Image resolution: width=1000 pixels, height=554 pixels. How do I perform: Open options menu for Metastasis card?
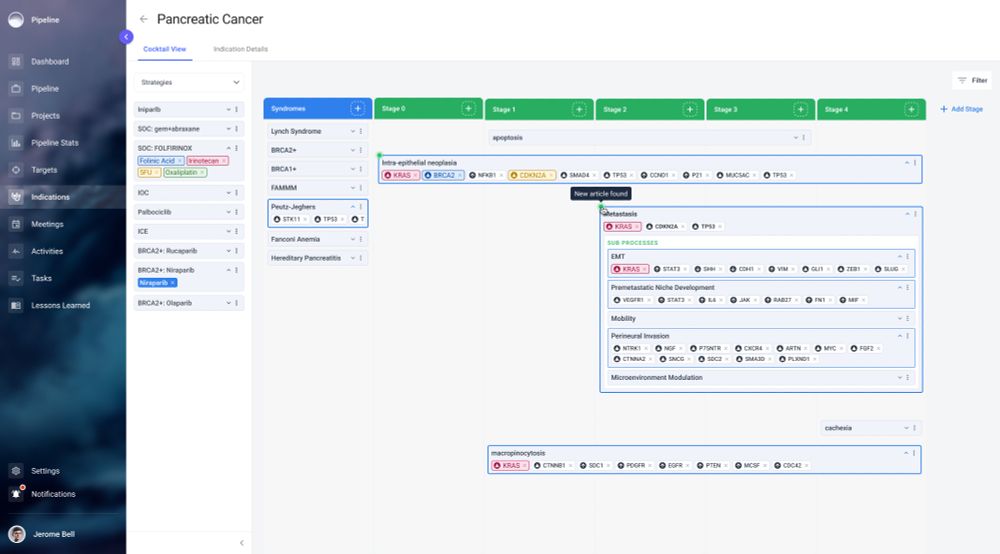point(916,214)
